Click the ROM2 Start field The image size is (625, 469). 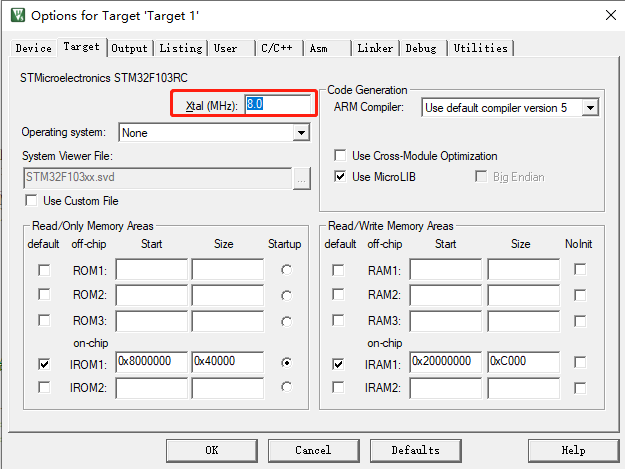151,295
